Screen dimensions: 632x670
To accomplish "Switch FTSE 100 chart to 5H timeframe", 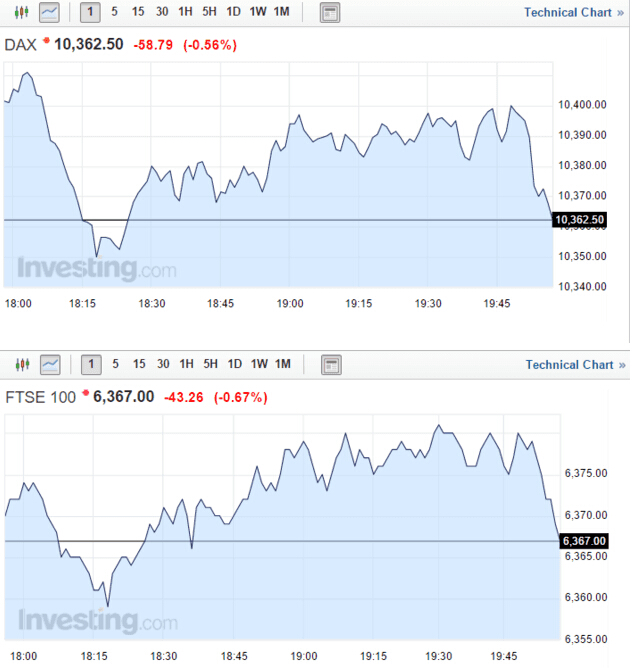I will pyautogui.click(x=209, y=364).
